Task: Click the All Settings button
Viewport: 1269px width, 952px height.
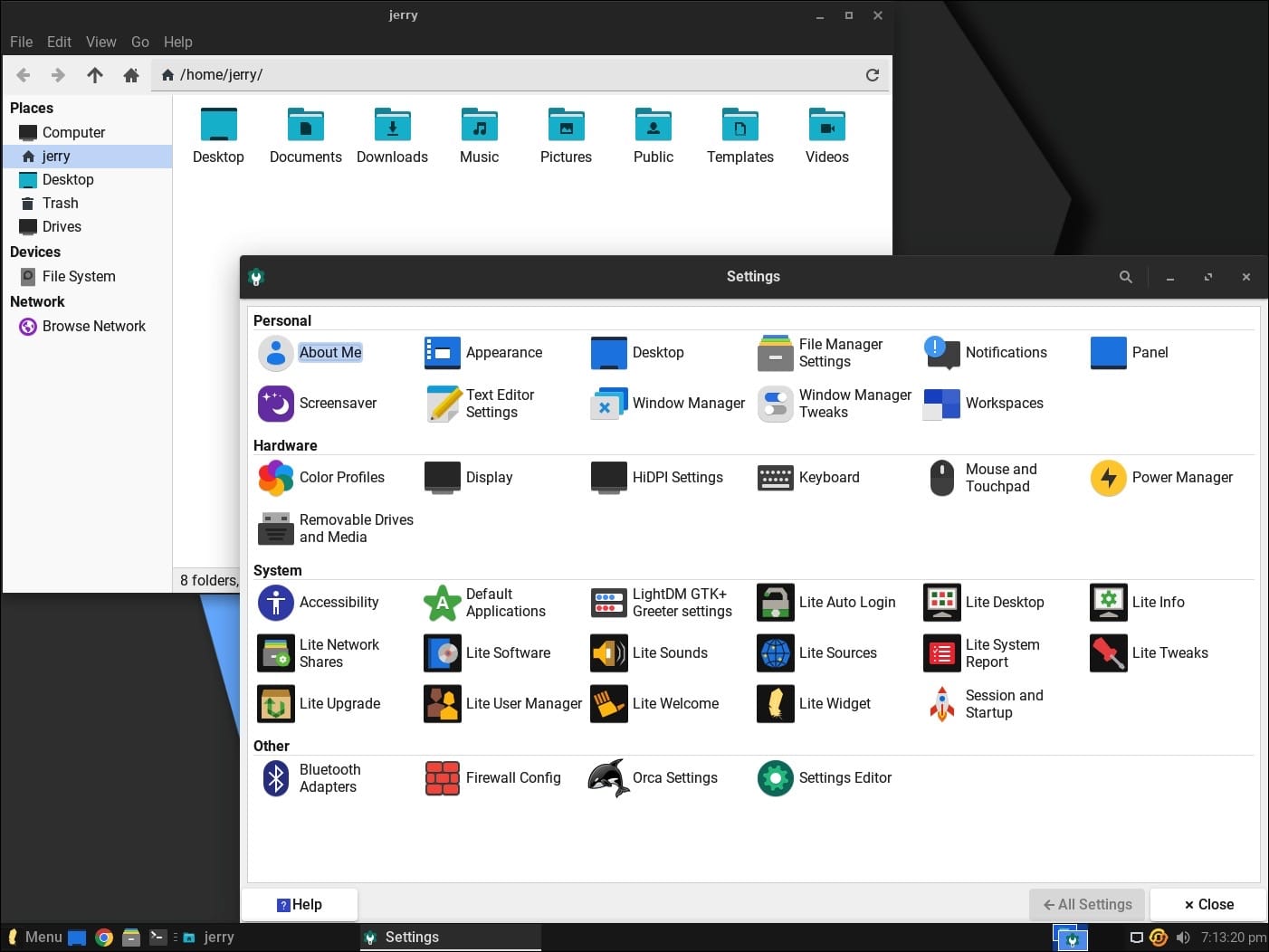Action: [1086, 904]
